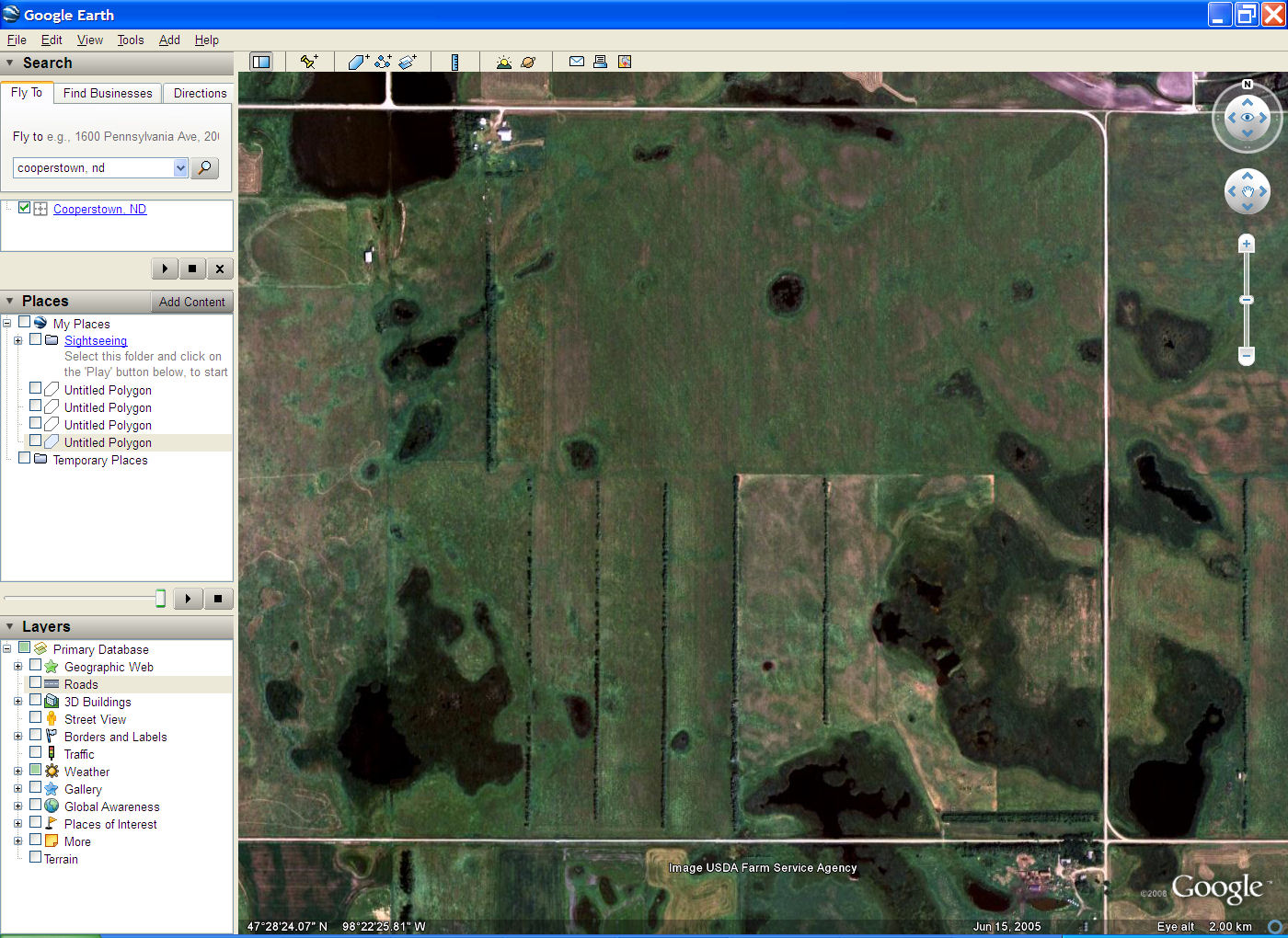This screenshot has width=1288, height=938.
Task: Select the Add Image Overlay tool
Action: pos(408,62)
